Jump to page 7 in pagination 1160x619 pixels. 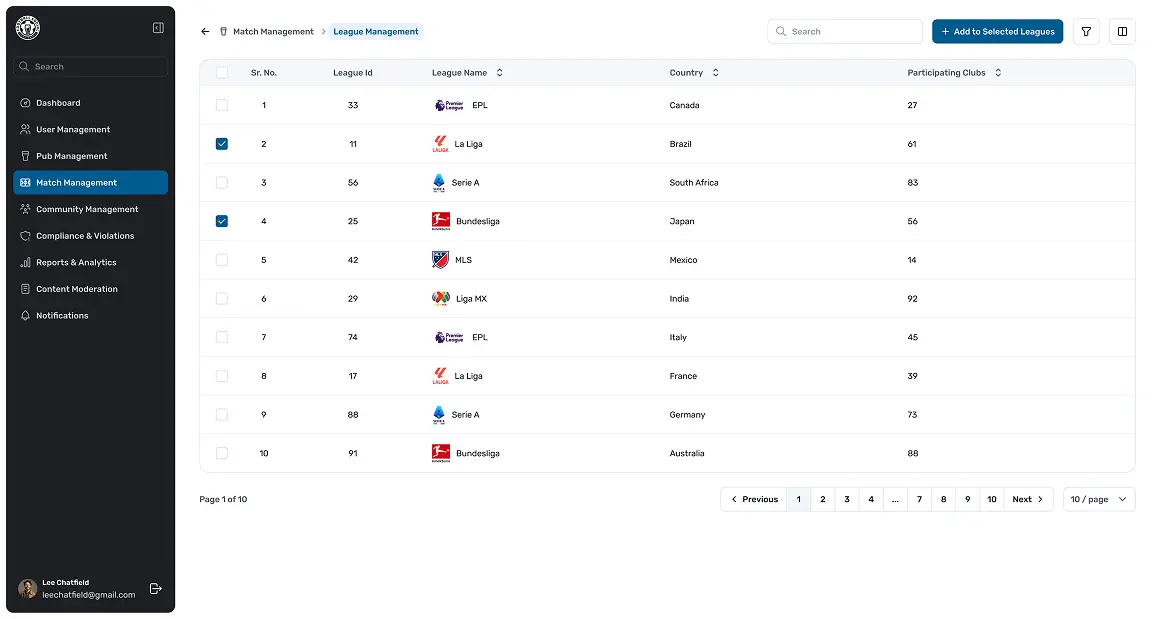[x=919, y=499]
